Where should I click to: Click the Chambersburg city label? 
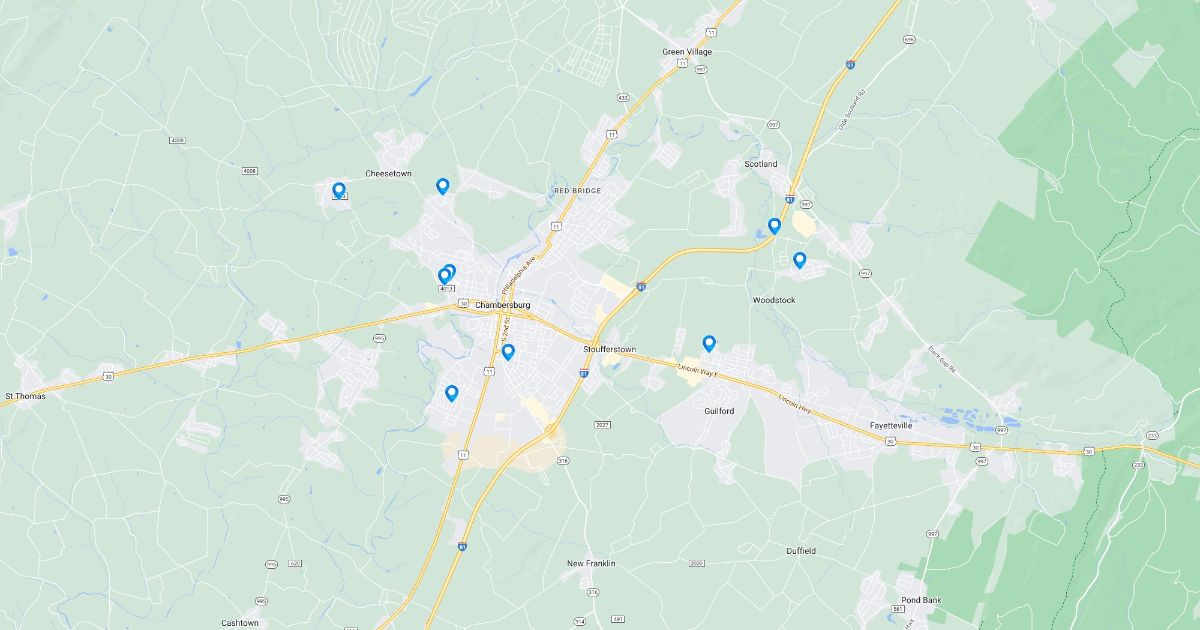pos(503,304)
